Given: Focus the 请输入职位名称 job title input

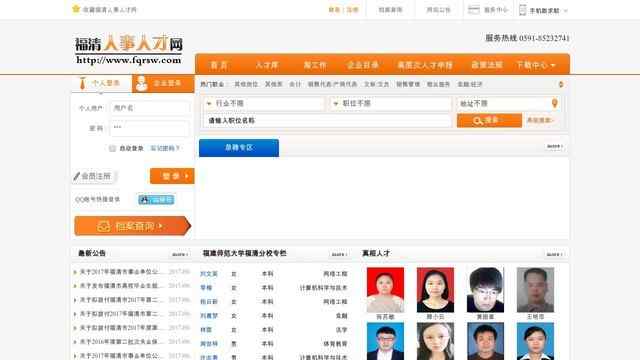Looking at the screenshot, I should (x=327, y=120).
